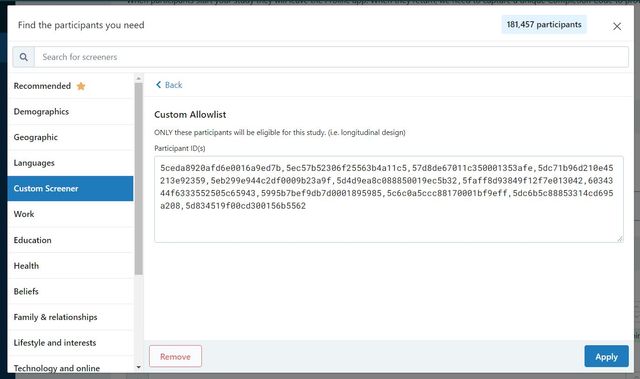
Task: Click the Custom Allowlist heading
Action: [x=190, y=115]
